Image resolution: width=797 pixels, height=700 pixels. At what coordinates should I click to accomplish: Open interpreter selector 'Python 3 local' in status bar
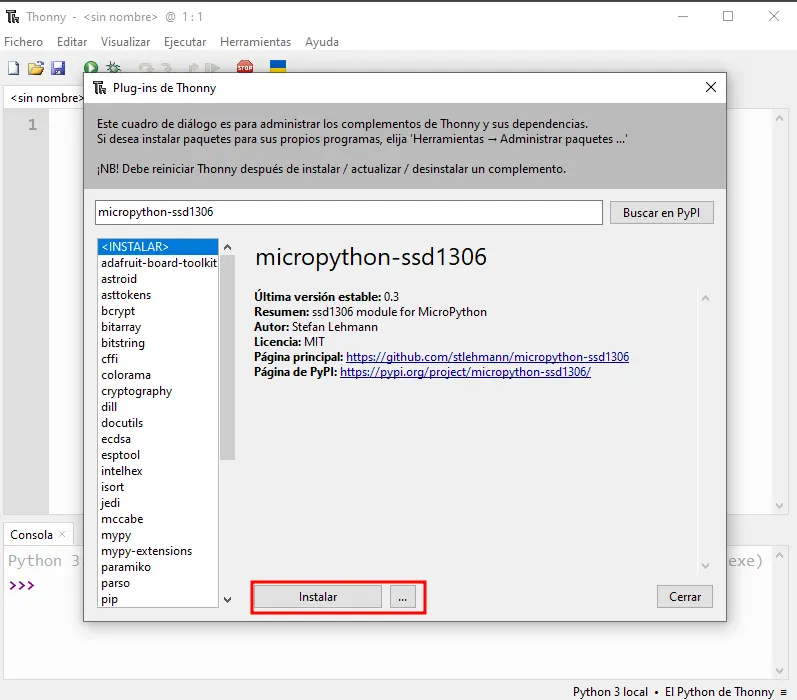point(610,692)
